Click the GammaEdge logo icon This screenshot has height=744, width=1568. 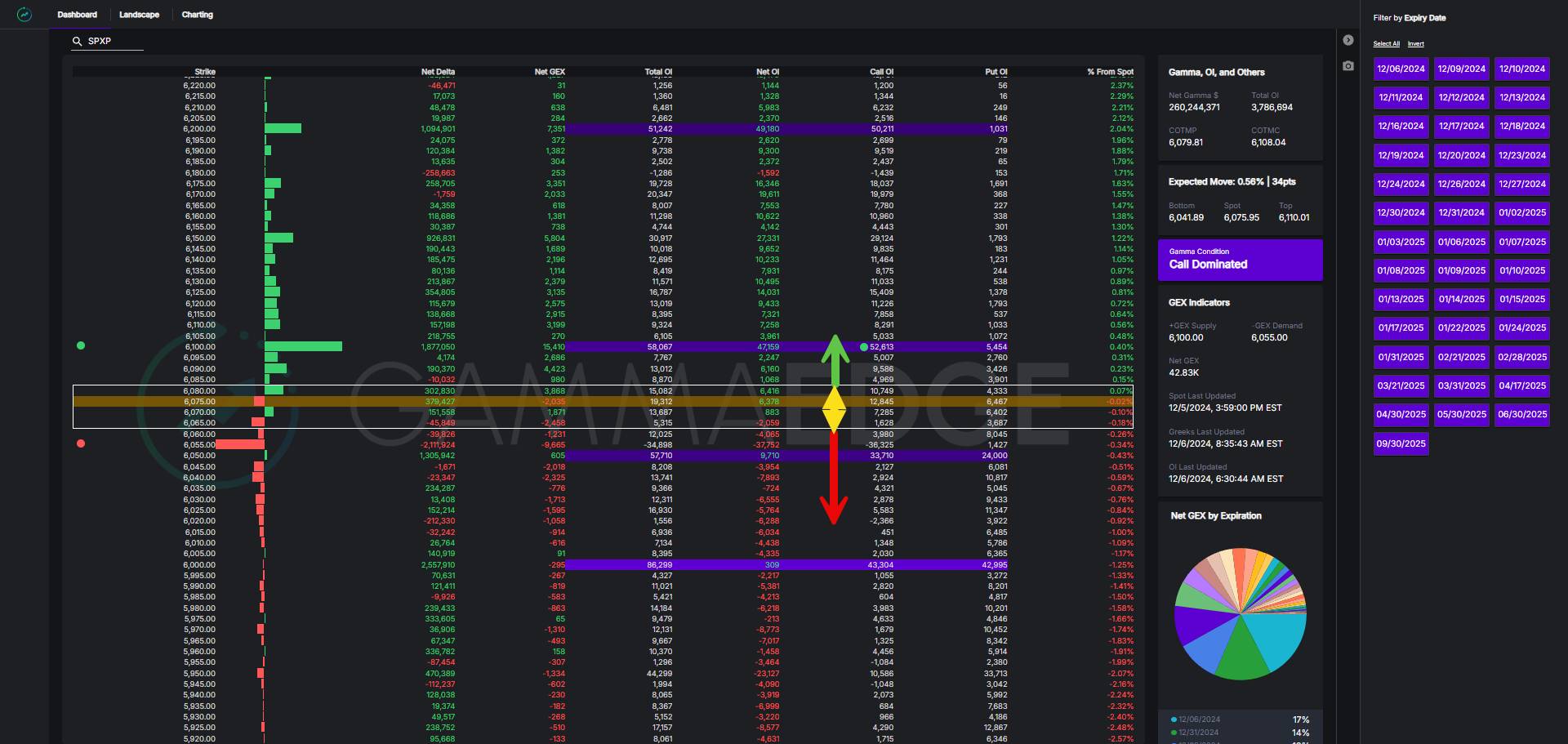(24, 15)
